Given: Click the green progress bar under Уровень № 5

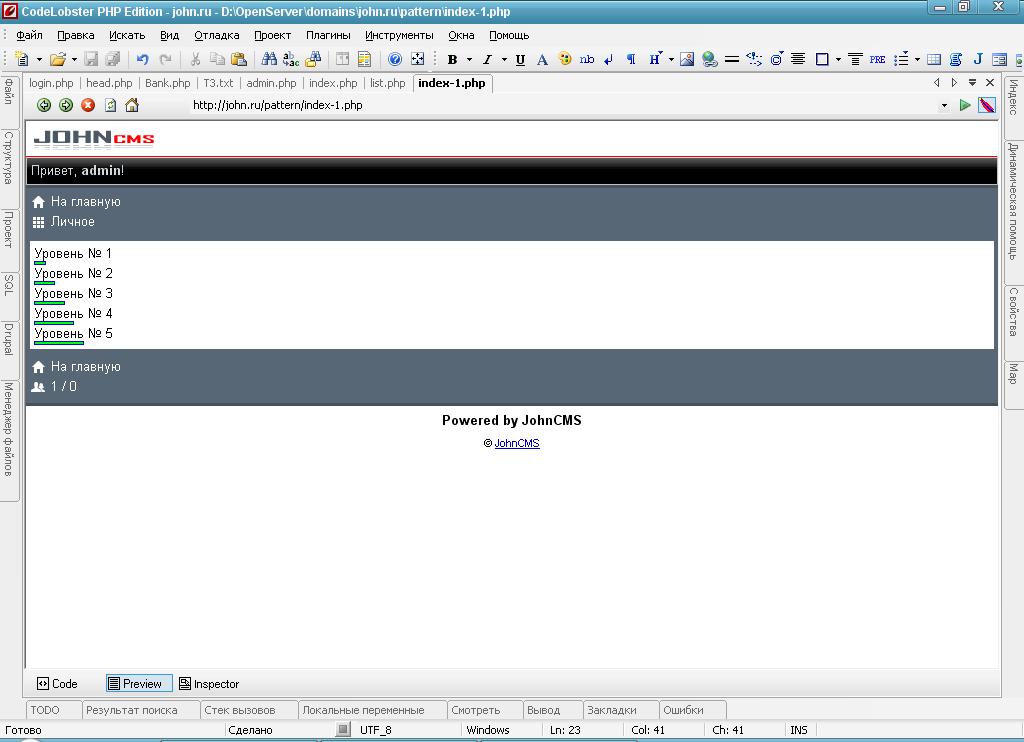Looking at the screenshot, I should pyautogui.click(x=59, y=343).
